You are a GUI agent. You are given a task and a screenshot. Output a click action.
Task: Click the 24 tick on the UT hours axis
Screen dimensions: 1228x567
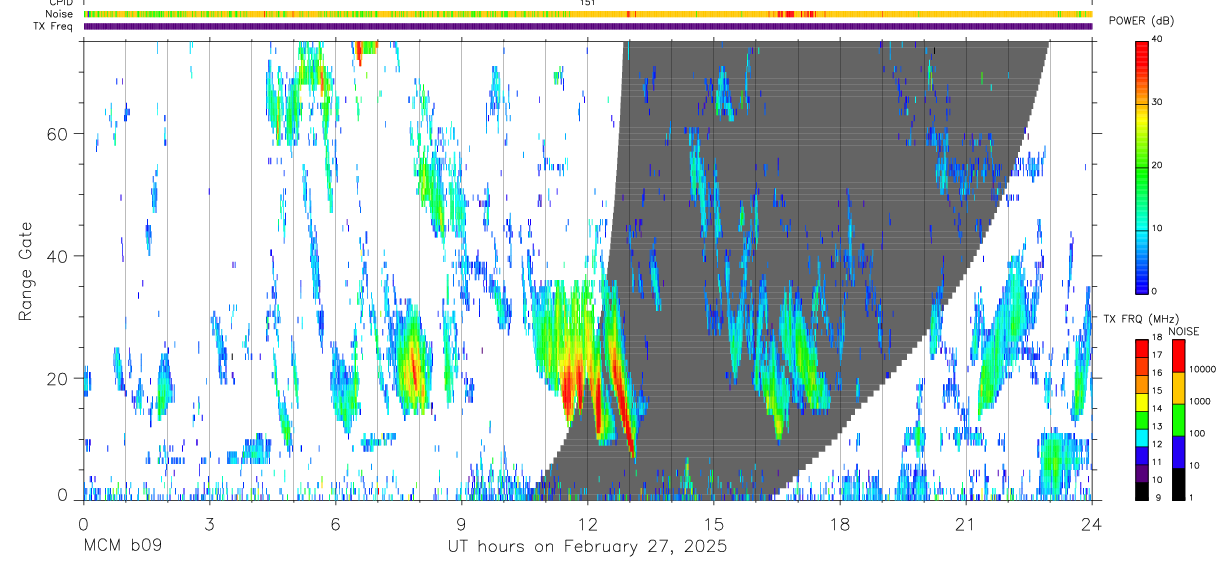pos(1091,524)
